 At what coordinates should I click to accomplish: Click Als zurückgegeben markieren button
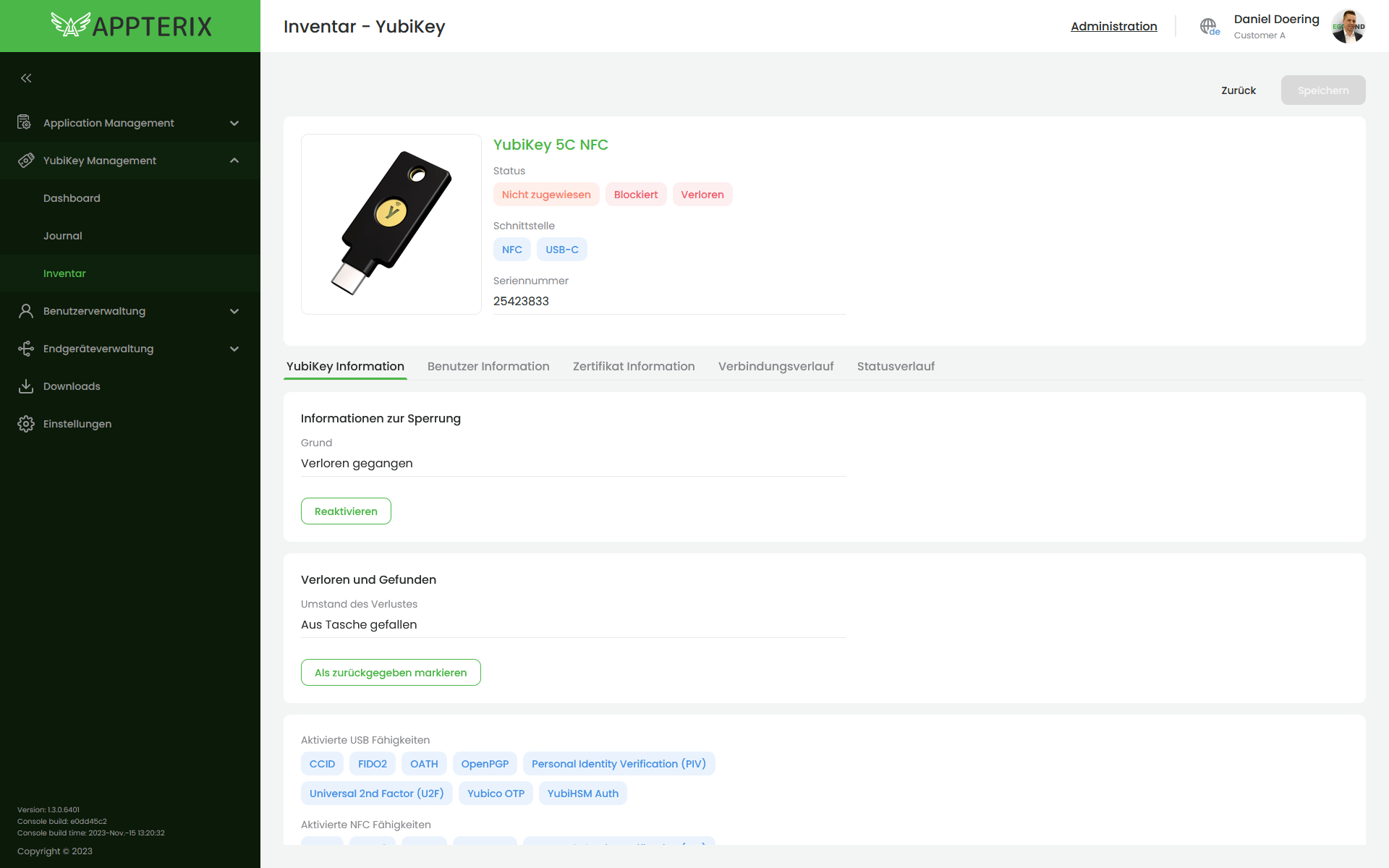(x=391, y=673)
